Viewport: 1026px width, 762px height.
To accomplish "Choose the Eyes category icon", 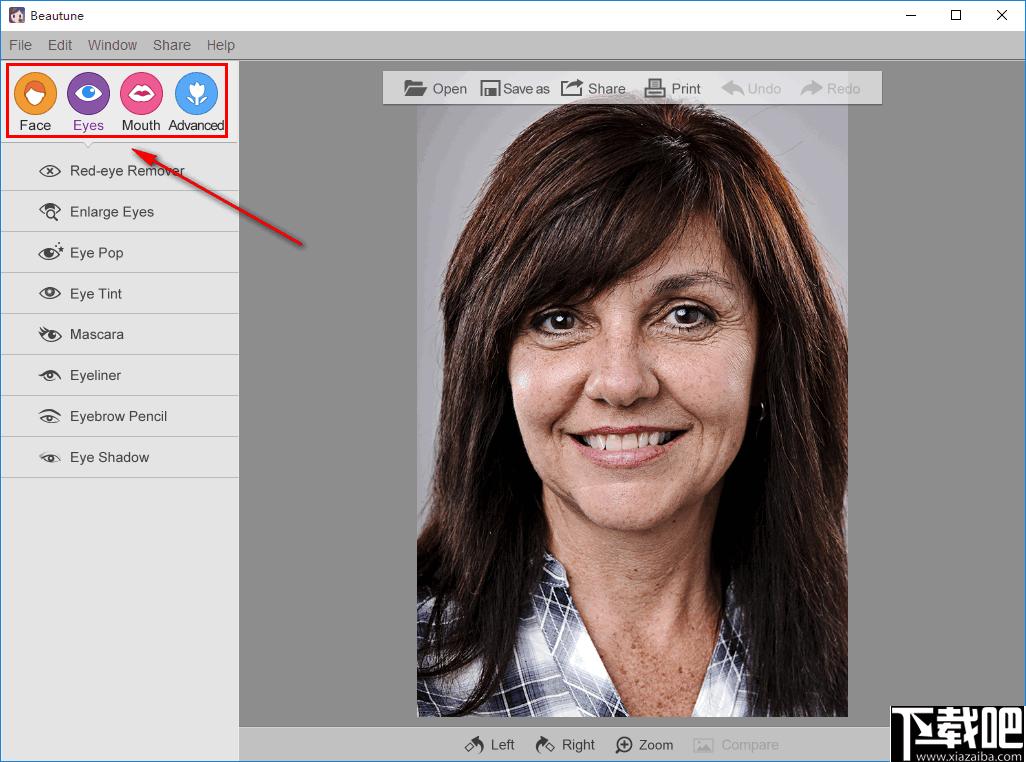I will 88,94.
